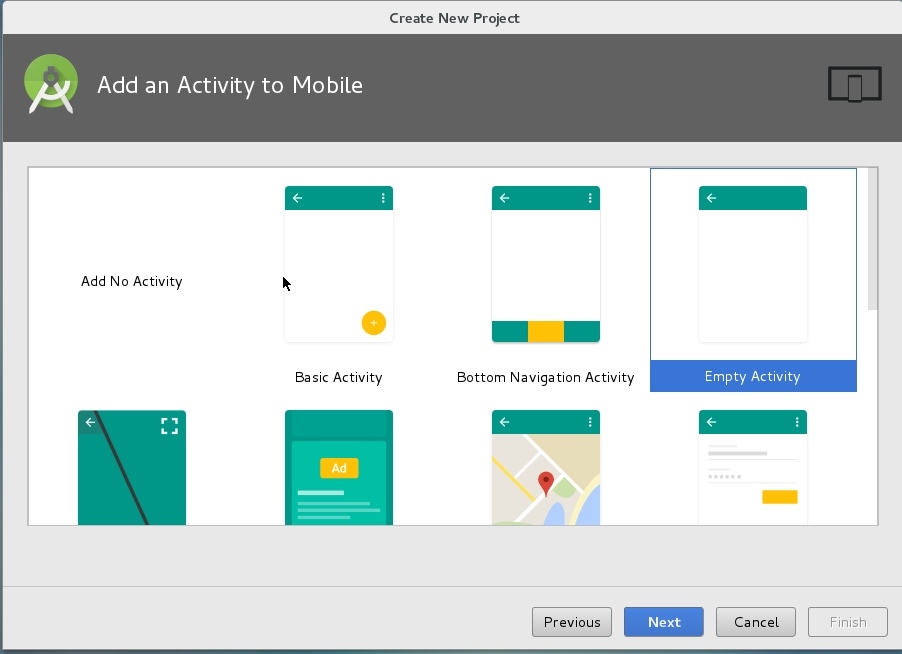Choose the Empty Activity template preview

coord(752,265)
